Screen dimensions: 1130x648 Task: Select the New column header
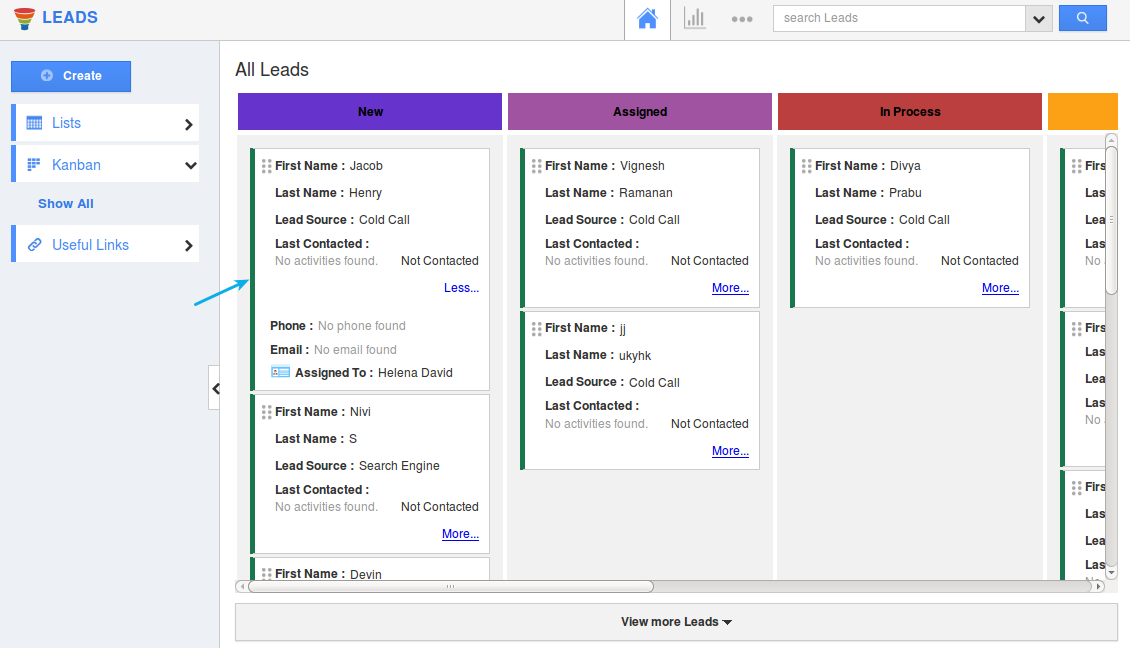(x=369, y=111)
